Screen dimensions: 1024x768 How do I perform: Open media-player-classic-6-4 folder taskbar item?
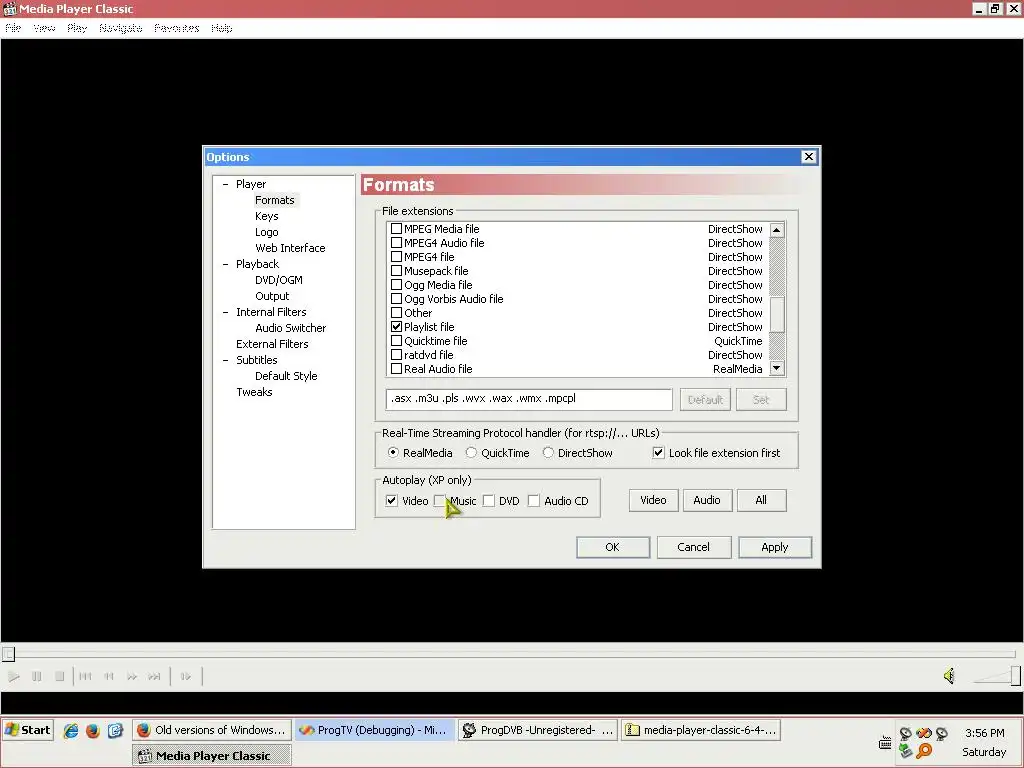[x=701, y=730]
